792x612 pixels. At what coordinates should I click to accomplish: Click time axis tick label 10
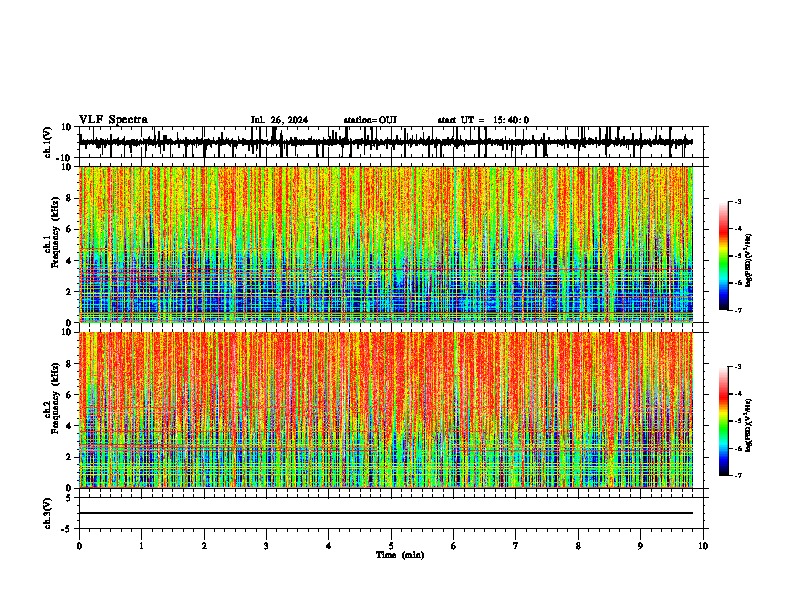click(703, 546)
